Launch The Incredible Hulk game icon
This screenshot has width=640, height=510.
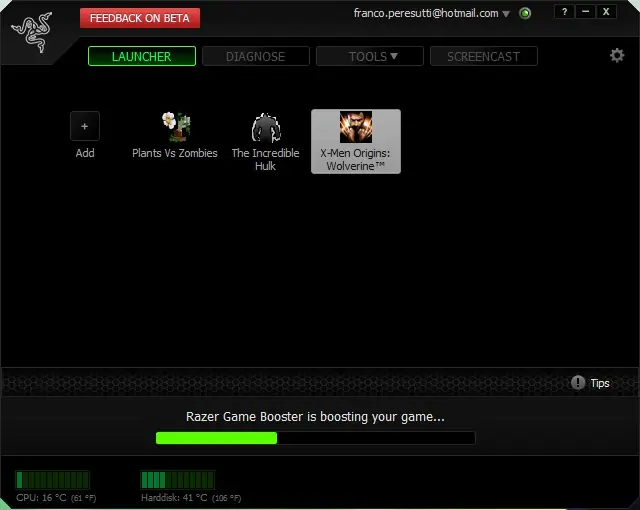(x=266, y=127)
